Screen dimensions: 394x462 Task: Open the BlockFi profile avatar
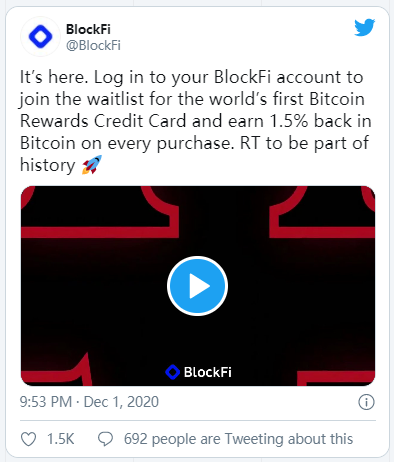point(40,36)
